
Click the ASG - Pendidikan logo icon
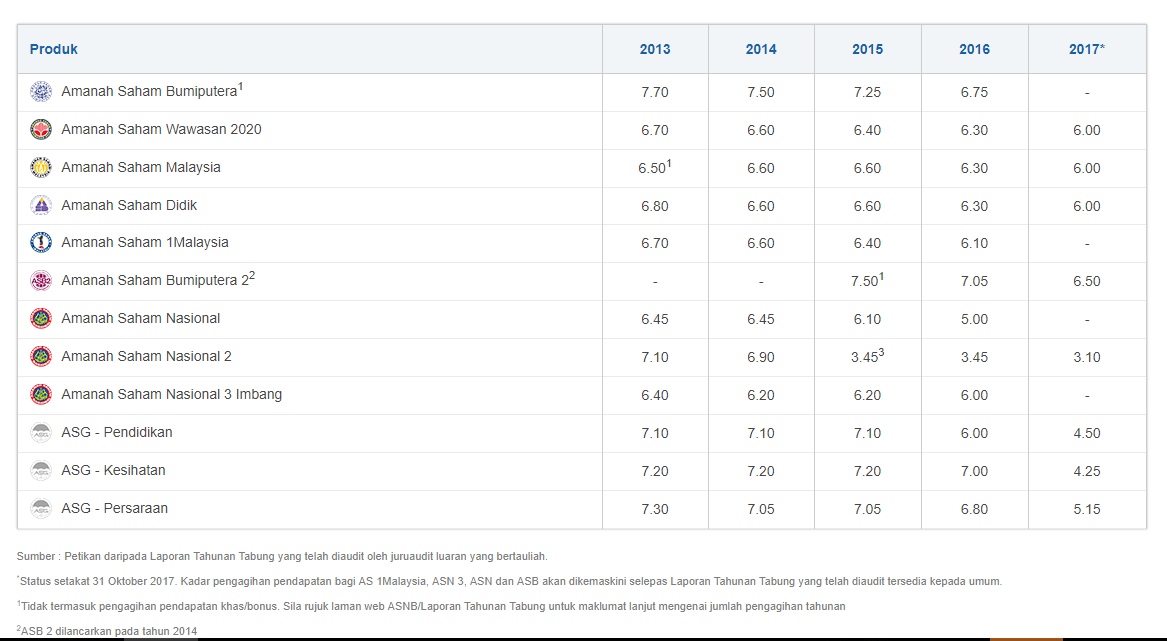[x=41, y=432]
